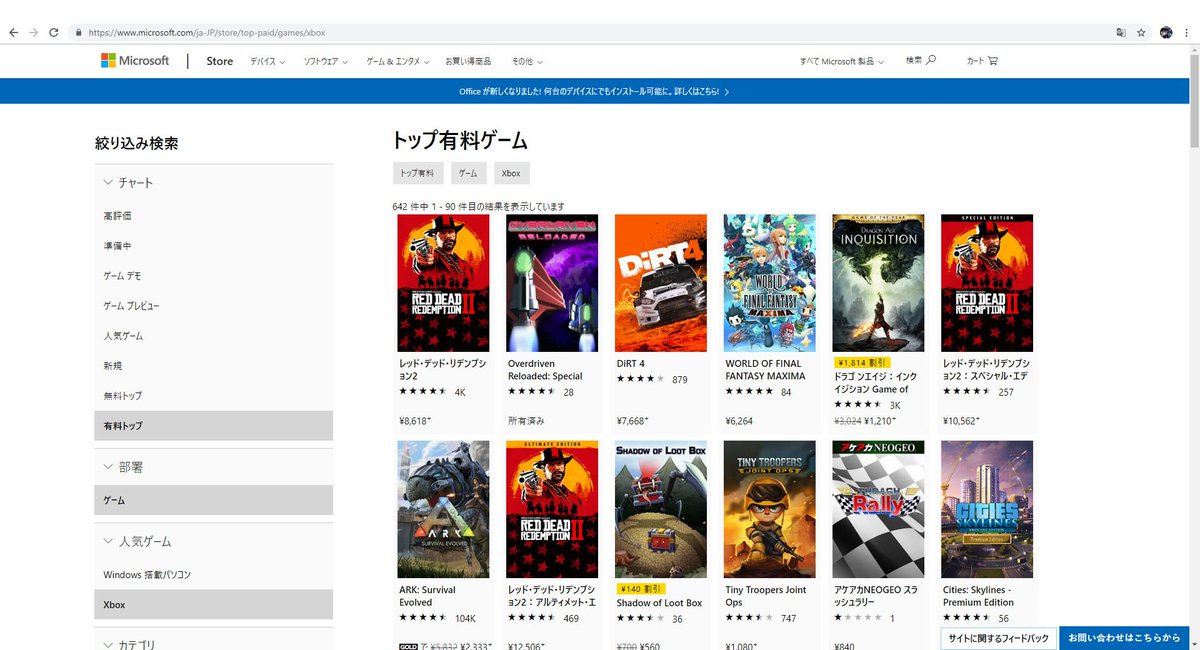Click the ¥140 割引 discount badge

click(641, 589)
